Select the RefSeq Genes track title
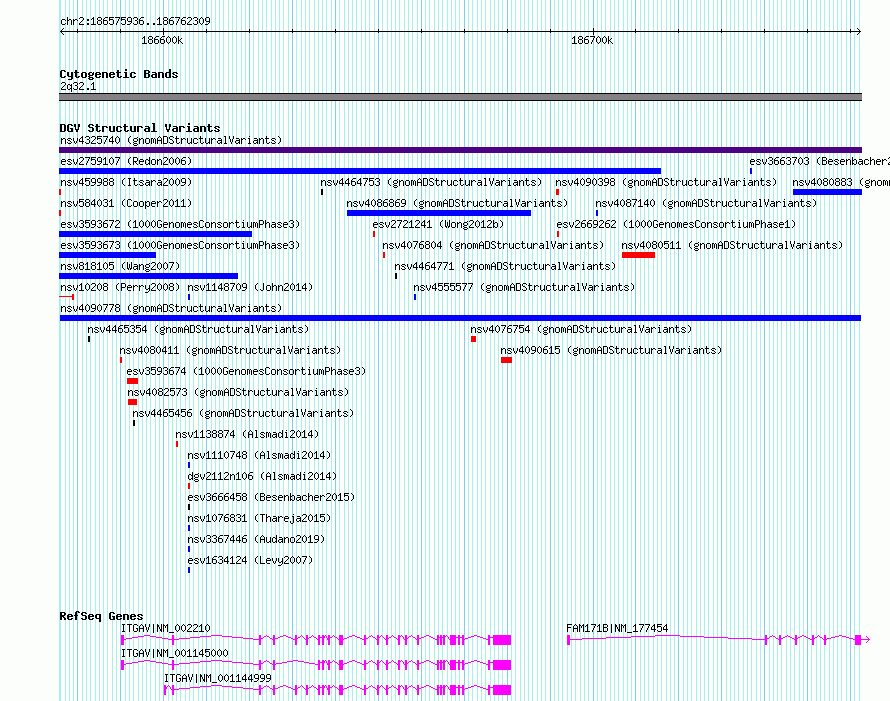This screenshot has height=701, width=890. click(x=101, y=616)
